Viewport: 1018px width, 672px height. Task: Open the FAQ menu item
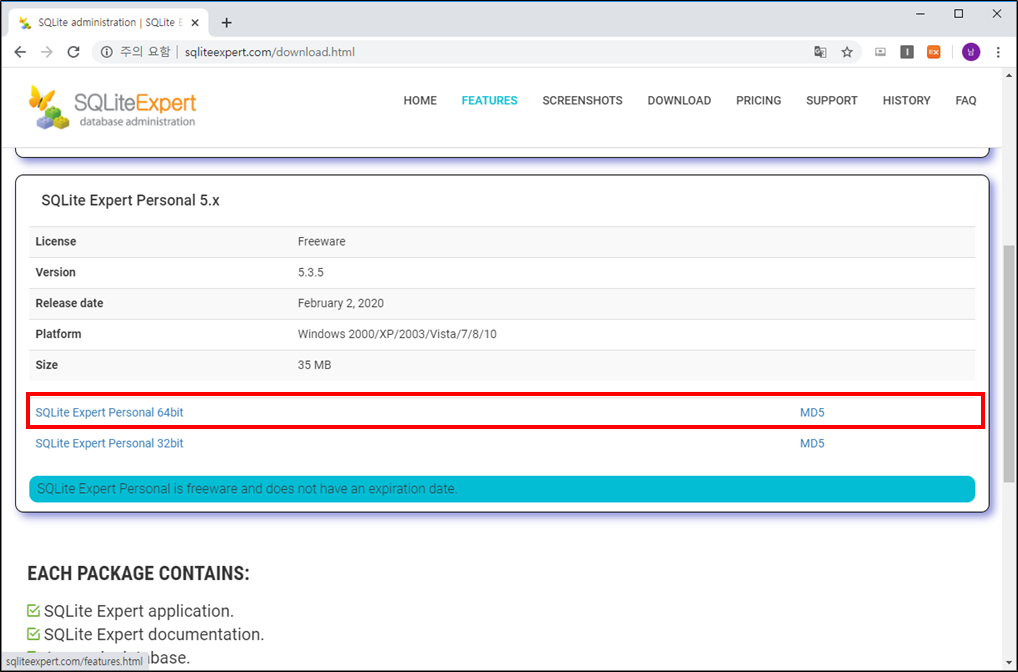(x=965, y=101)
